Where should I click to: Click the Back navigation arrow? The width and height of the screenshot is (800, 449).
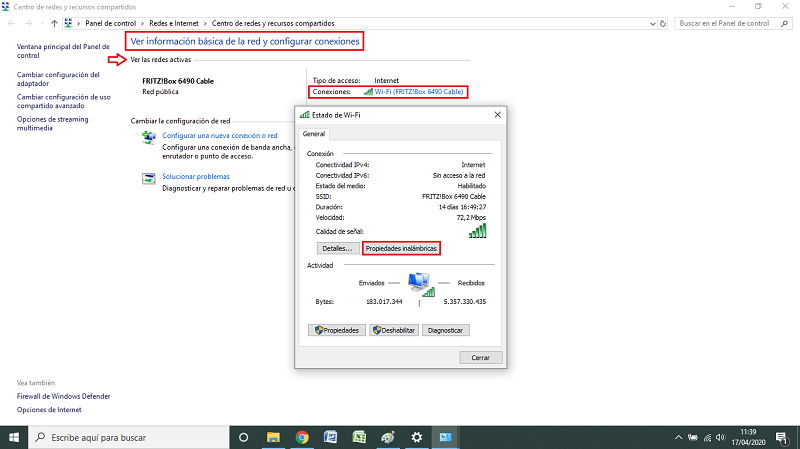click(x=11, y=23)
